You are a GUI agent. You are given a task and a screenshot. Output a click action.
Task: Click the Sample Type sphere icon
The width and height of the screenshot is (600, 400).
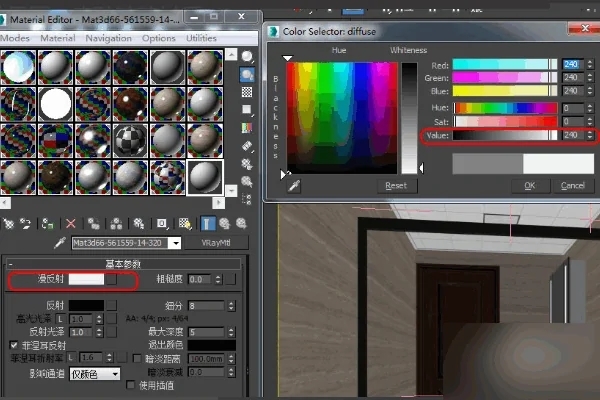coord(247,57)
